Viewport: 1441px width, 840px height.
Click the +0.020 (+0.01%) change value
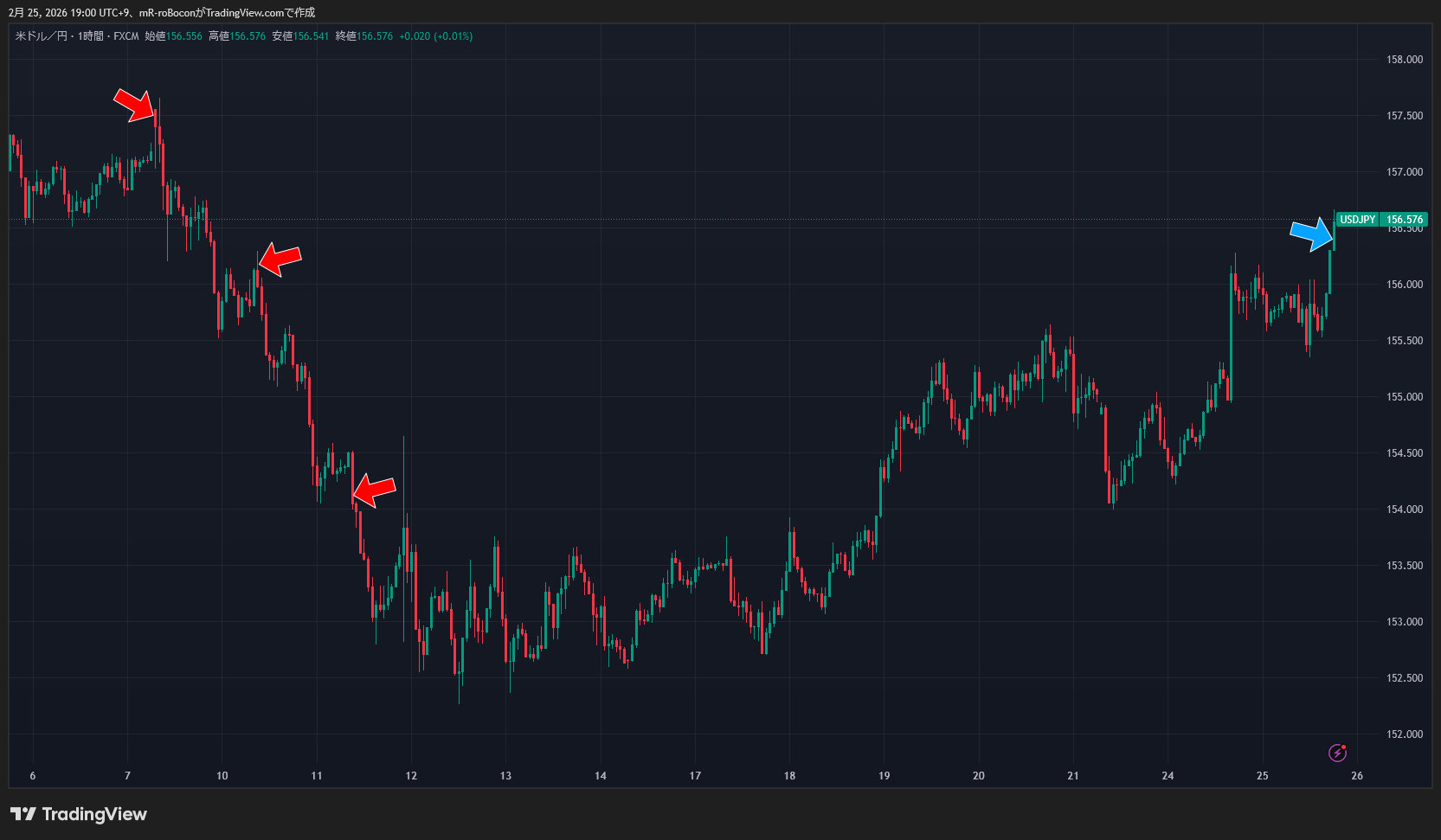click(436, 36)
